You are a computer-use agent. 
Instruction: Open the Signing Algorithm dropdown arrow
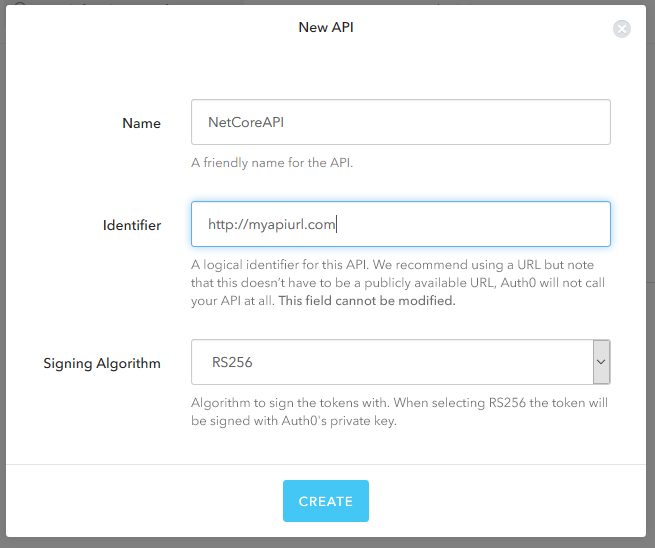(601, 362)
